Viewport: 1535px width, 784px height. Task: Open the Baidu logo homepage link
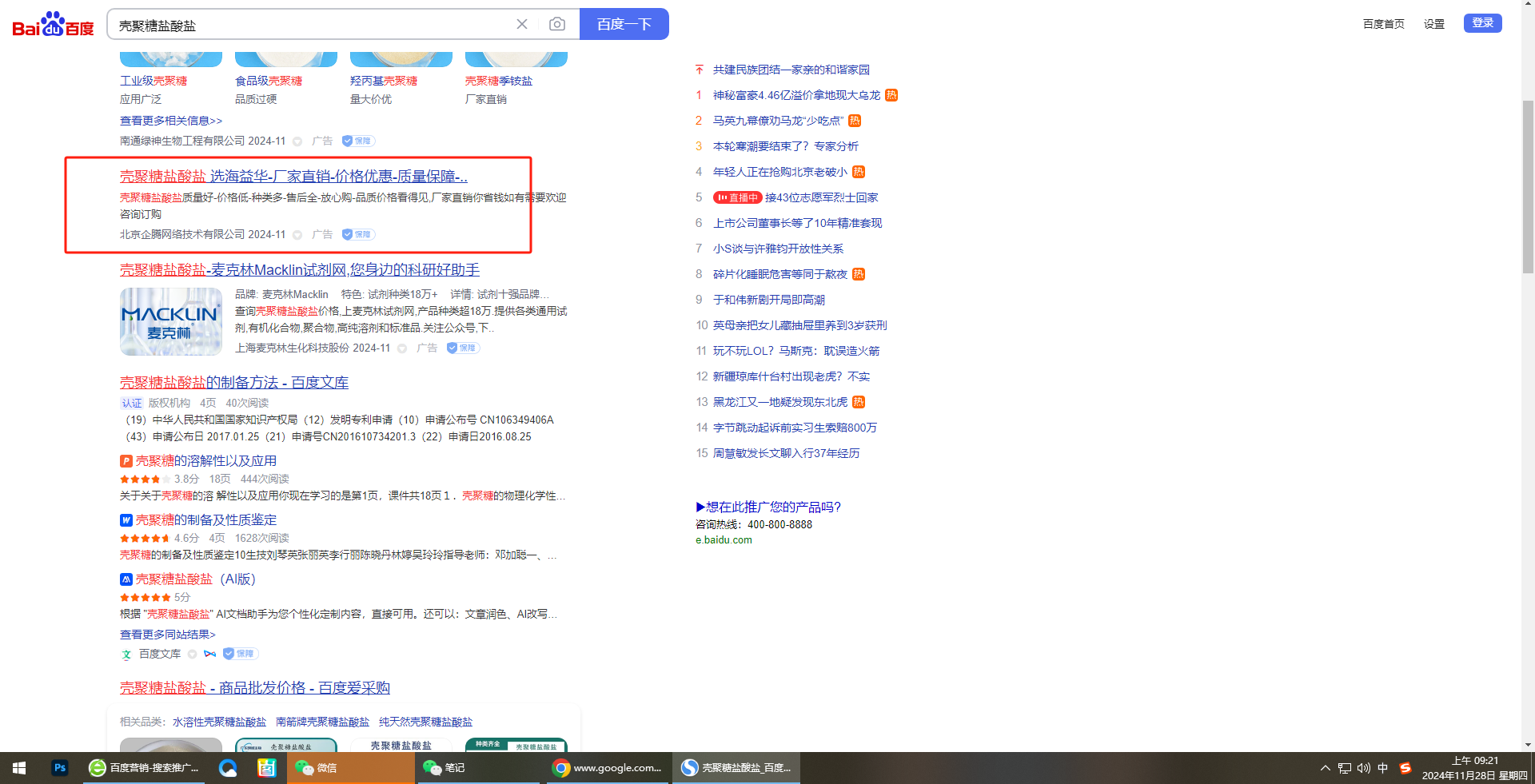point(53,24)
